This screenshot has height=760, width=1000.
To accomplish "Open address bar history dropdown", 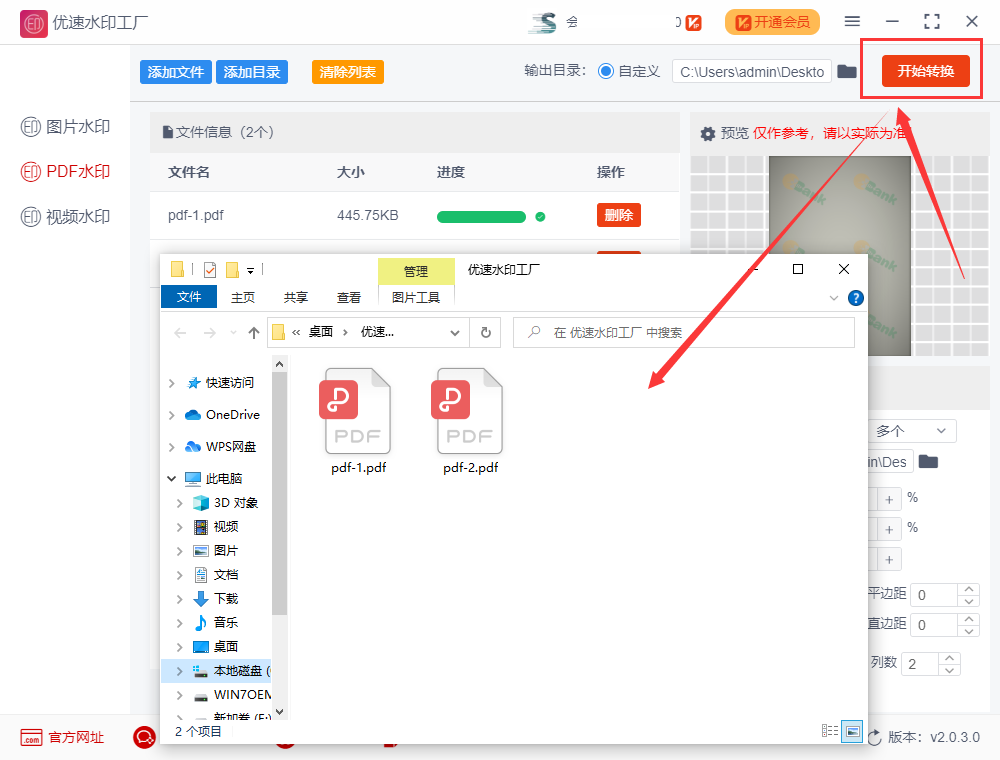I will coord(455,333).
